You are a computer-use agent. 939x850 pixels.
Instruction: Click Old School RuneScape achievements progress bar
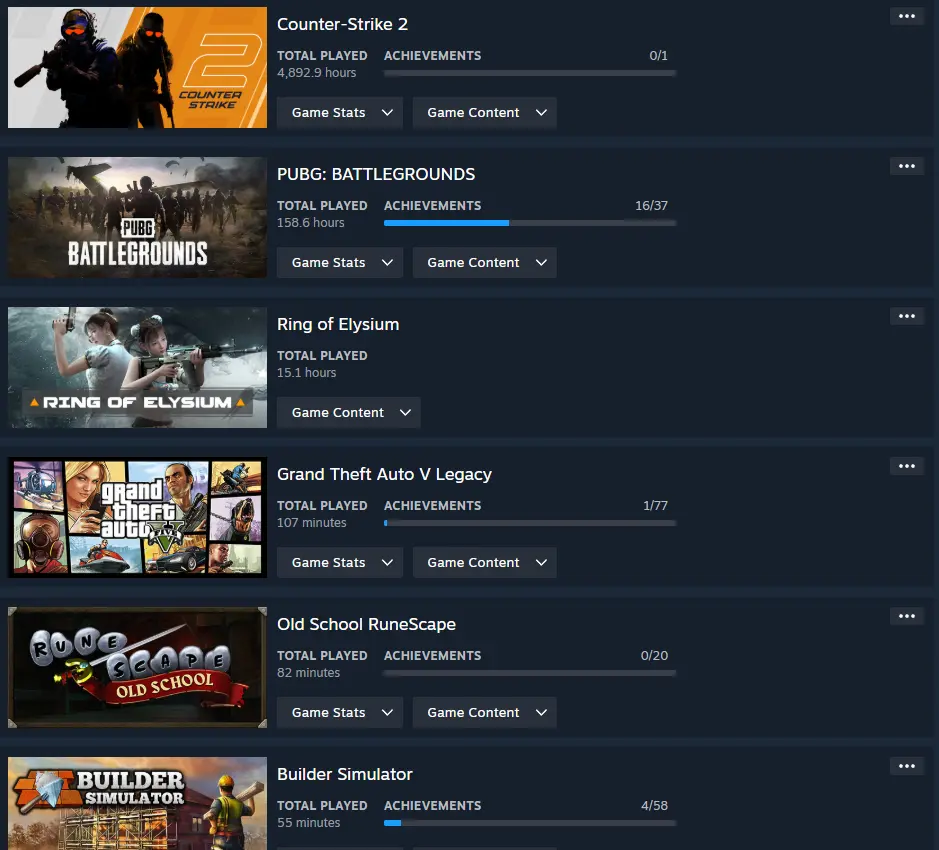click(x=530, y=673)
